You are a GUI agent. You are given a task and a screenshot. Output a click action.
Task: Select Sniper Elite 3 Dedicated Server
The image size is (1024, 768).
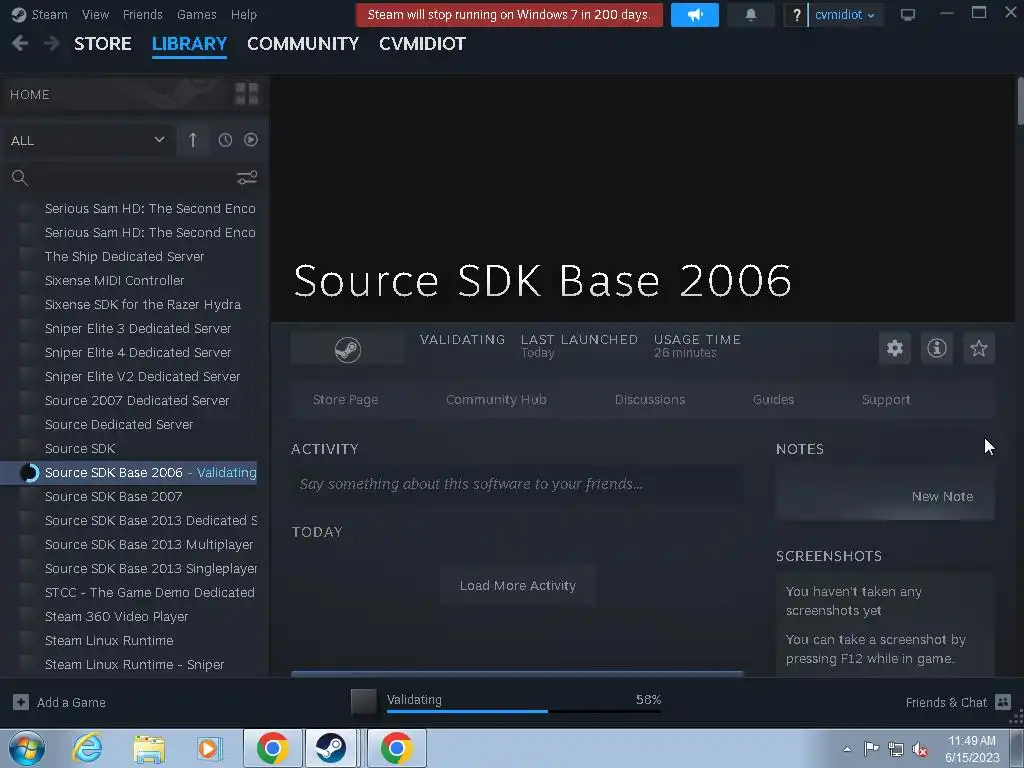pos(138,328)
